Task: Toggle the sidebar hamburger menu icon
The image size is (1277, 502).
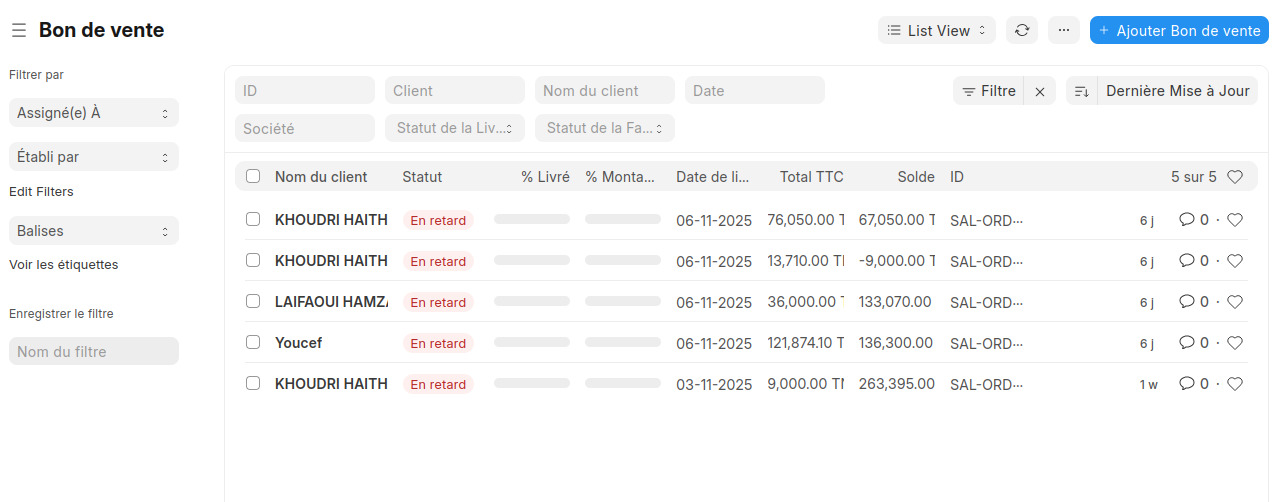Action: tap(19, 31)
